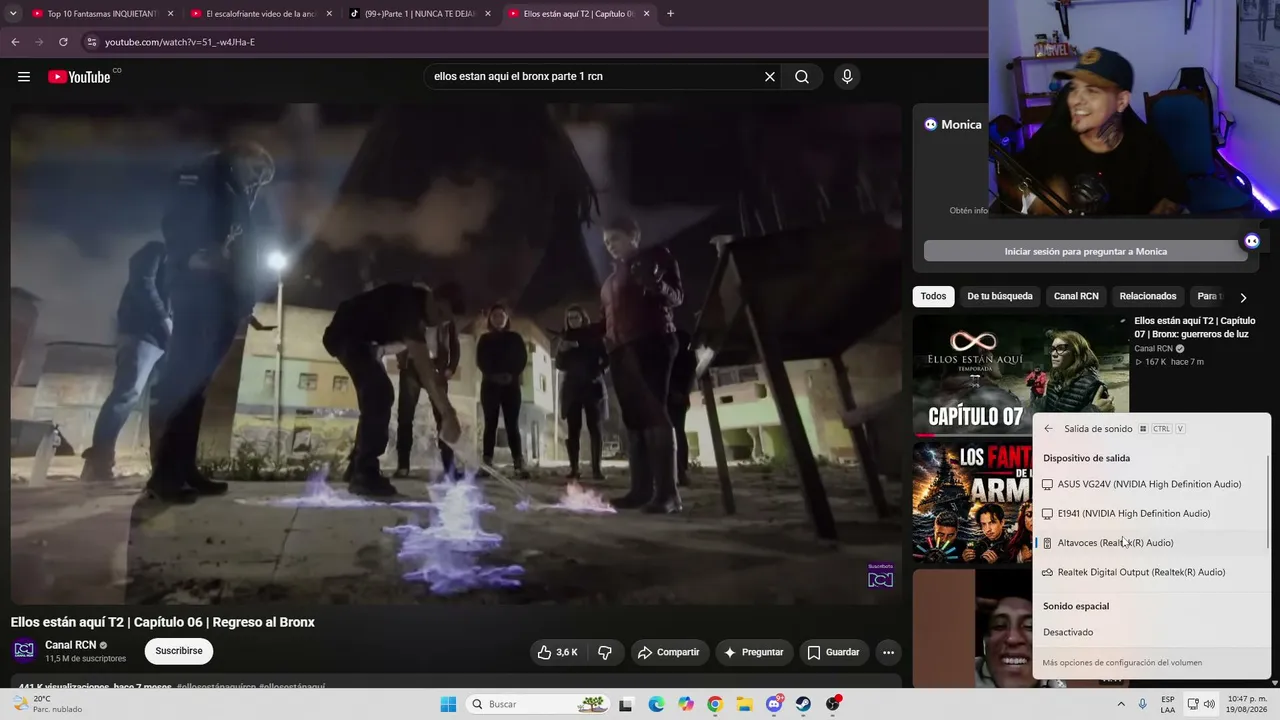Switch to El escalofriante video tab

[x=261, y=14]
